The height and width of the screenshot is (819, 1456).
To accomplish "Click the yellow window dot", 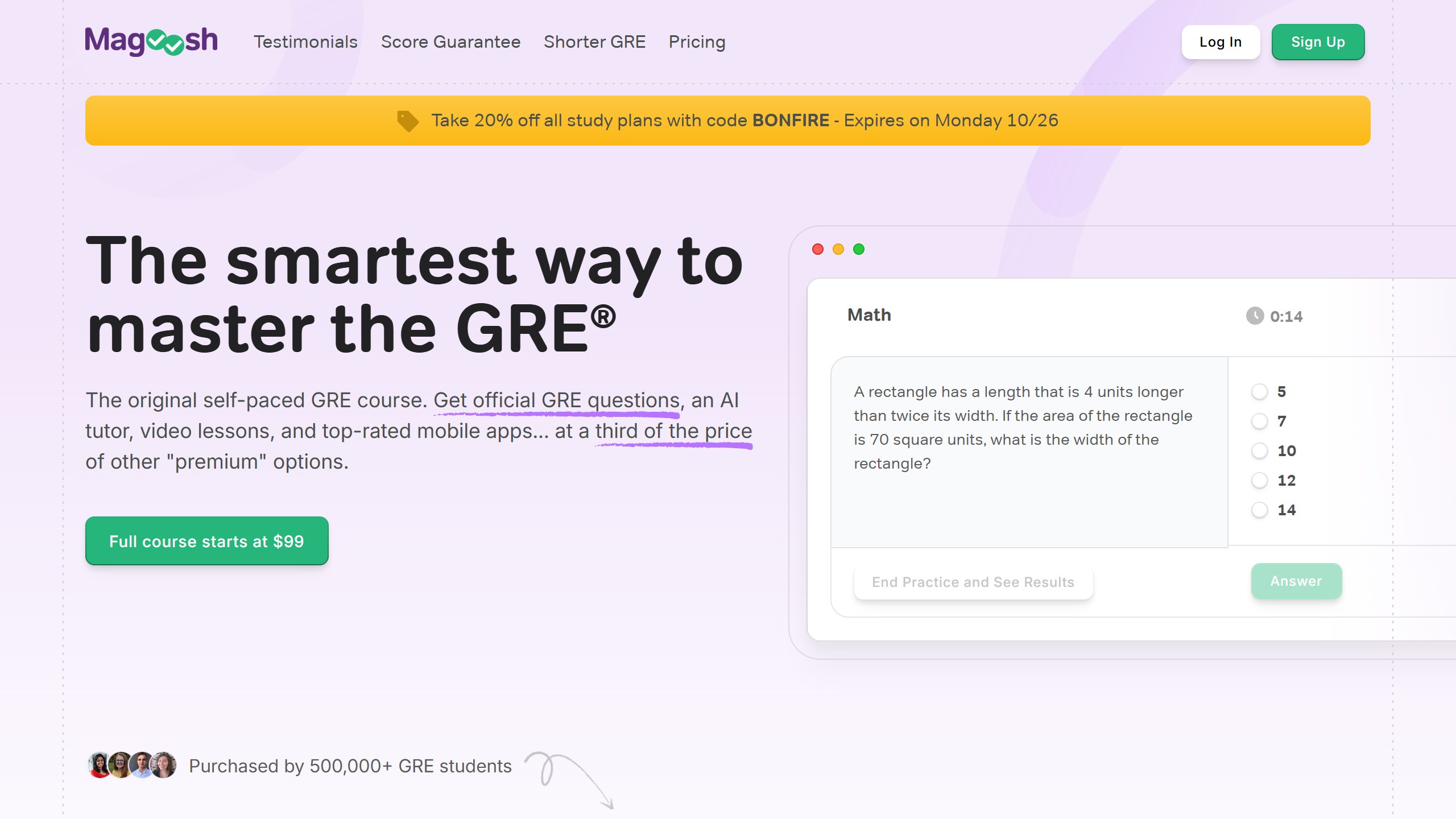I will (x=838, y=249).
